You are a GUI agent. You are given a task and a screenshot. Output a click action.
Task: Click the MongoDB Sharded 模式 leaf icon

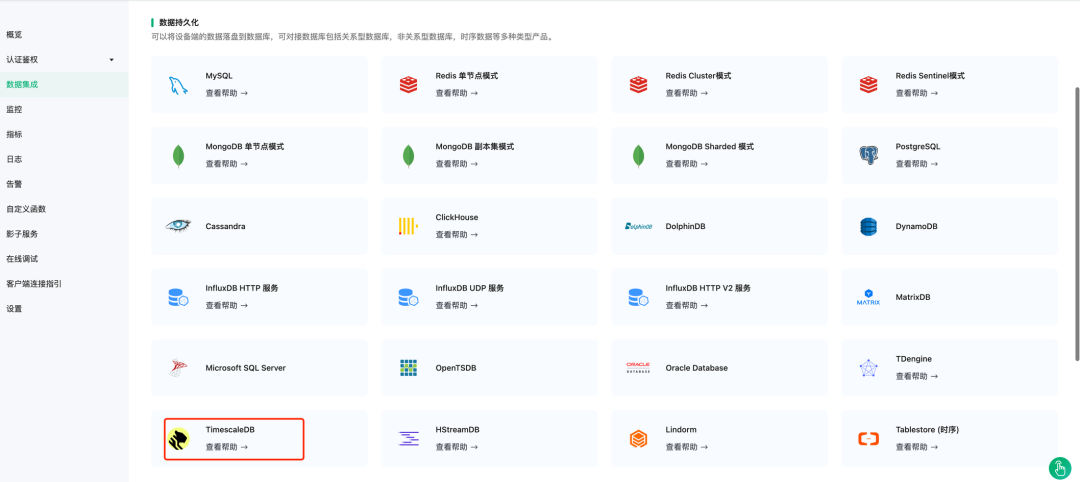point(638,156)
